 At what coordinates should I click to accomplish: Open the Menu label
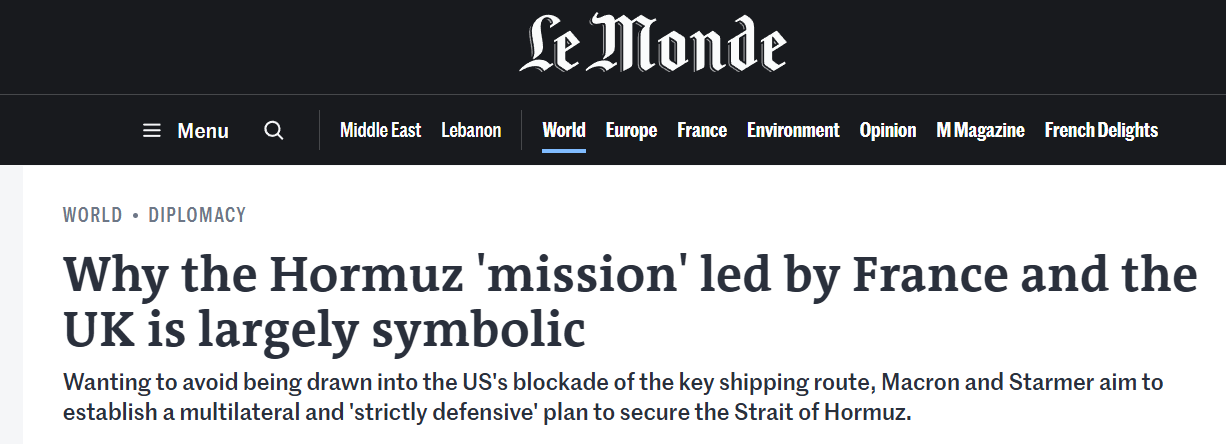point(203,131)
